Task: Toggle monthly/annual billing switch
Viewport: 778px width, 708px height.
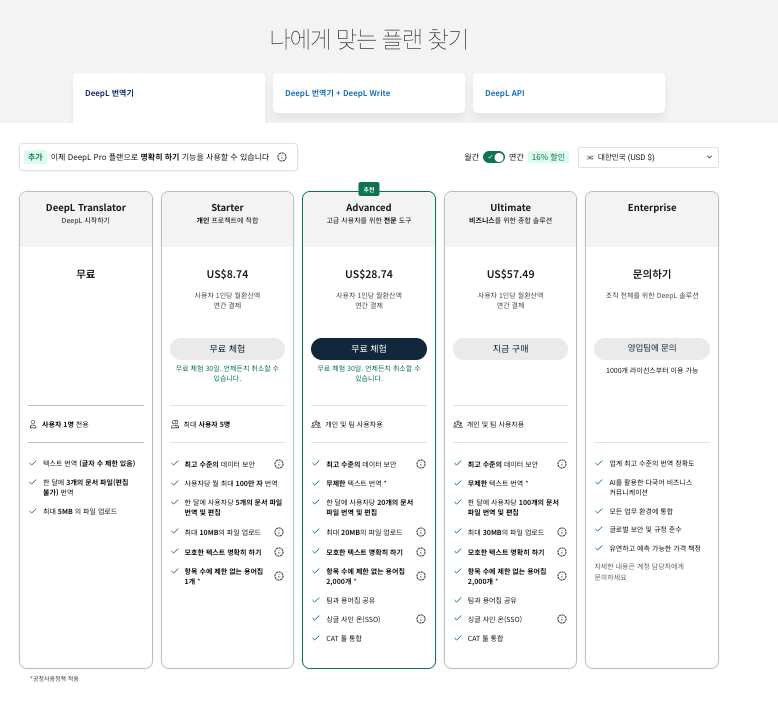Action: pyautogui.click(x=494, y=157)
